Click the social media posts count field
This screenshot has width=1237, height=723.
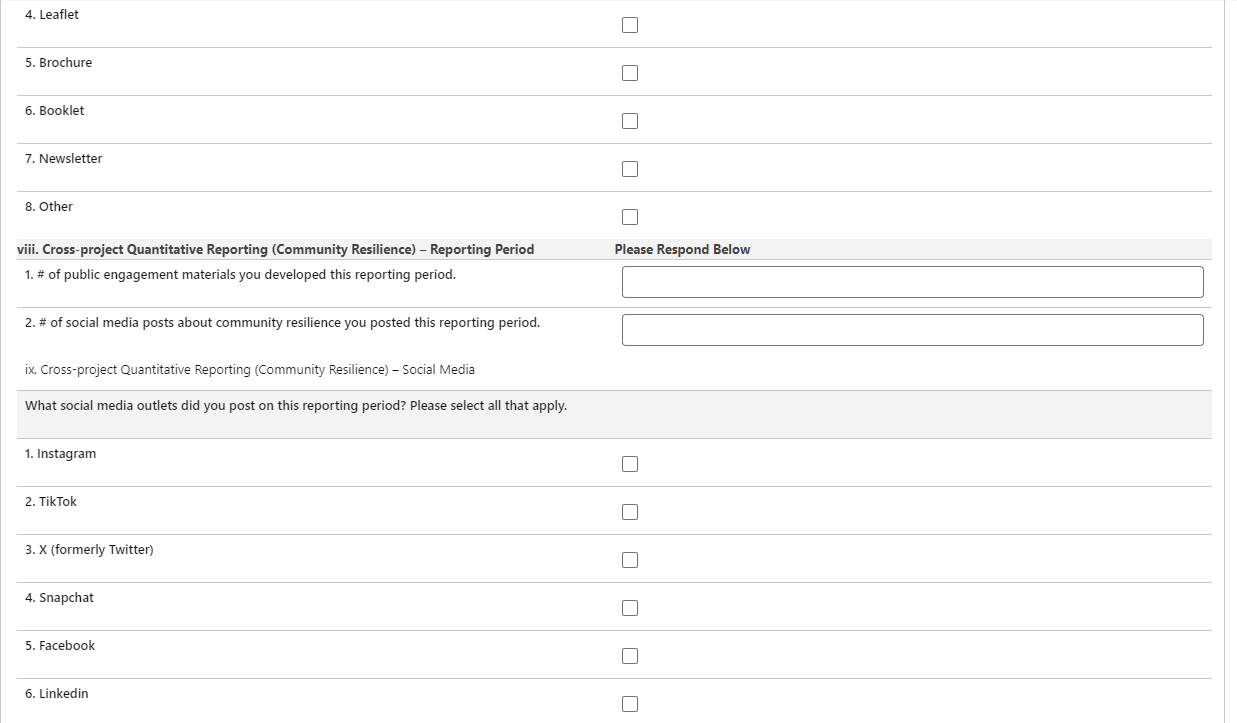click(912, 330)
